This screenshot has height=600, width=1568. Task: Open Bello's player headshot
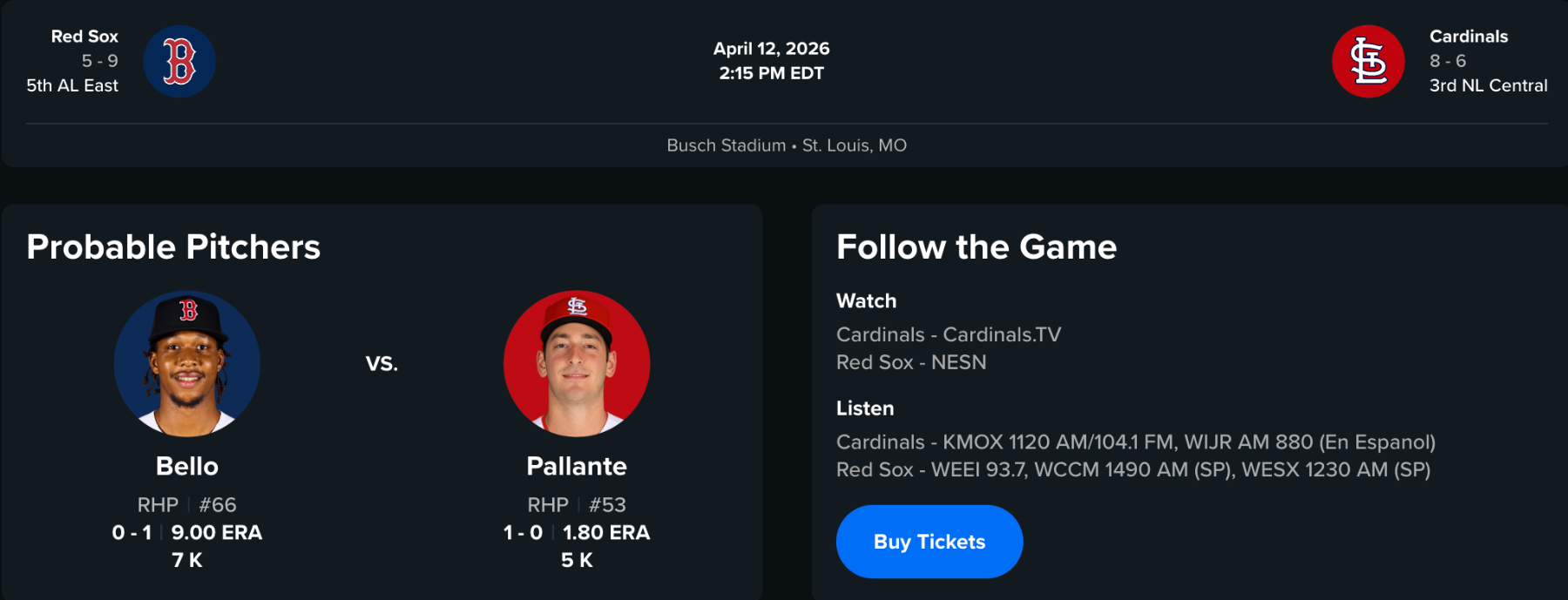click(187, 363)
